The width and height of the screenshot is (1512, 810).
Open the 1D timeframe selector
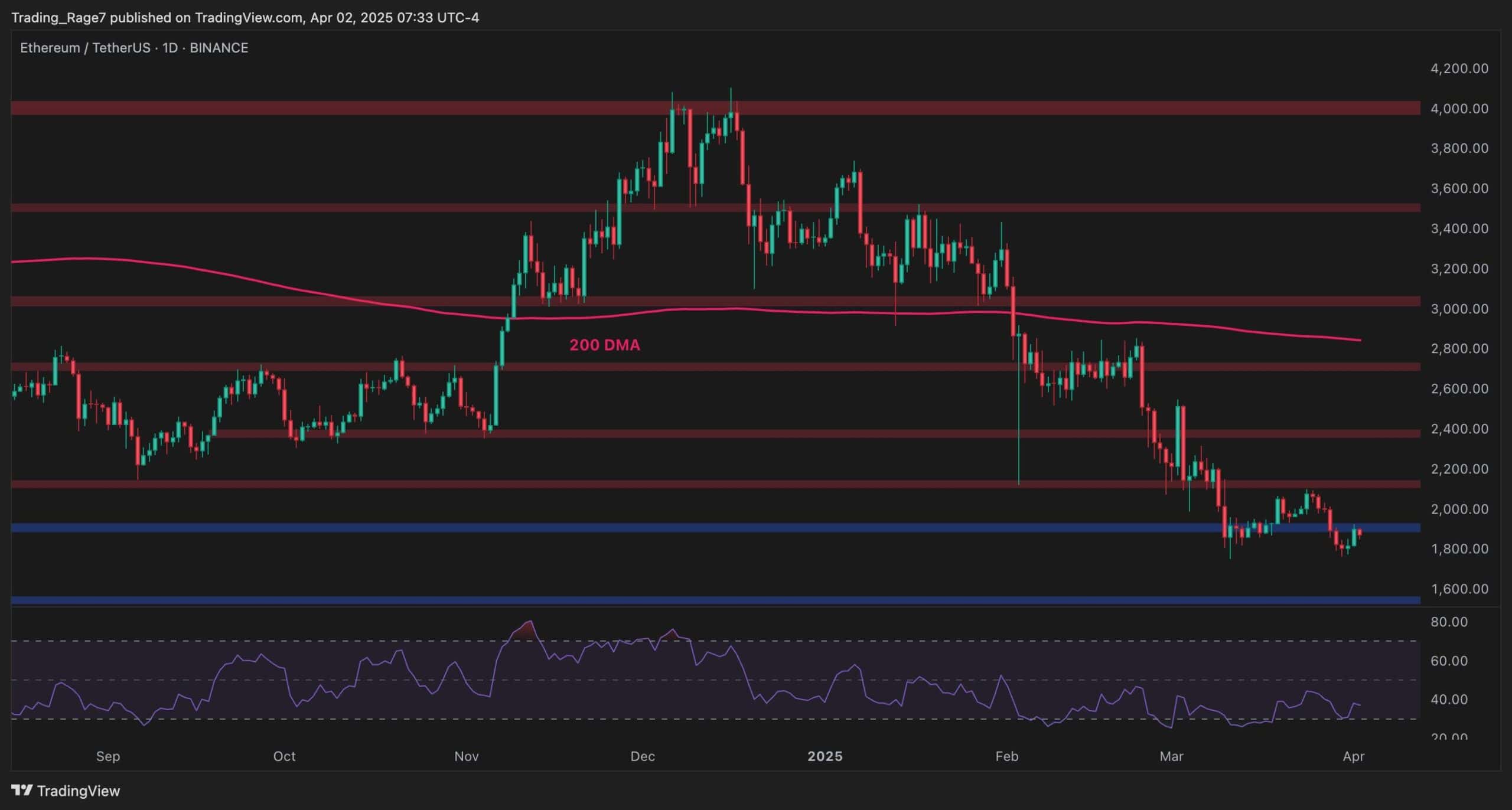click(170, 48)
